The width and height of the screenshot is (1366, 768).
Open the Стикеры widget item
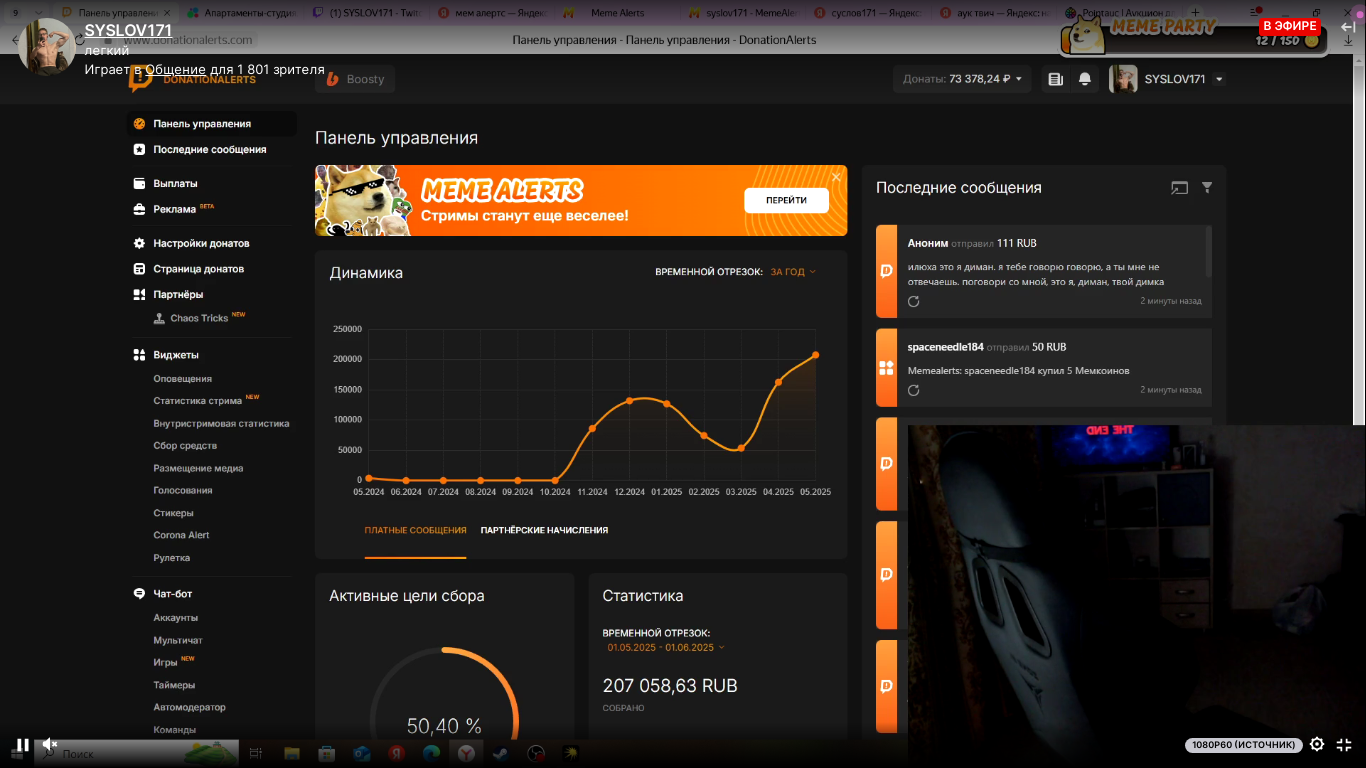pyautogui.click(x=173, y=513)
